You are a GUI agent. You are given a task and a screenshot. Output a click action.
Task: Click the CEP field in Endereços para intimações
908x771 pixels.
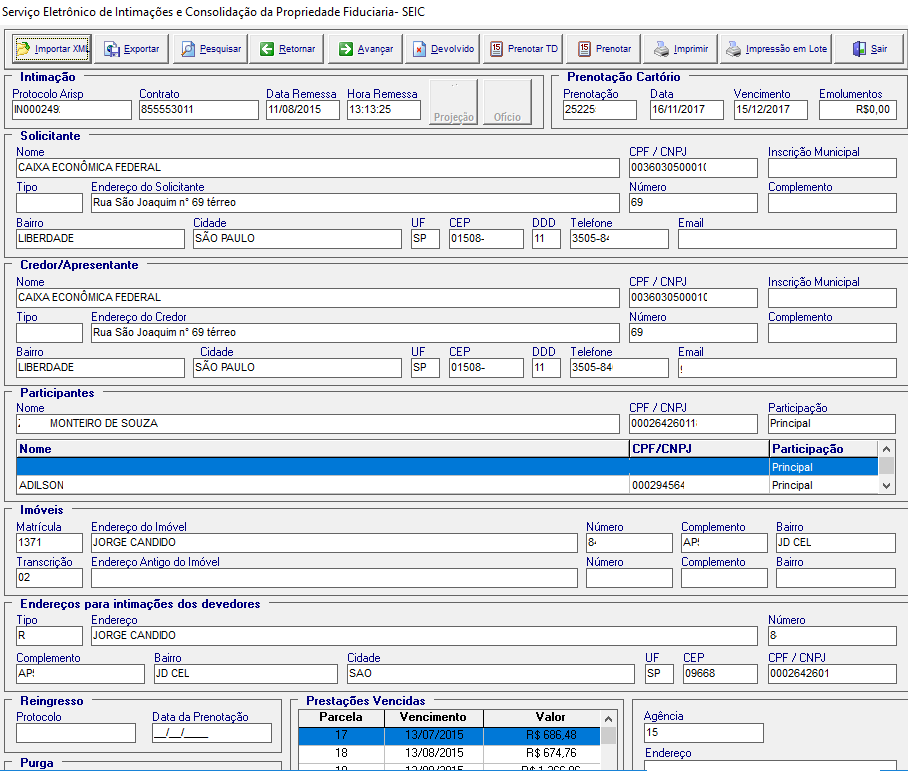(x=720, y=674)
